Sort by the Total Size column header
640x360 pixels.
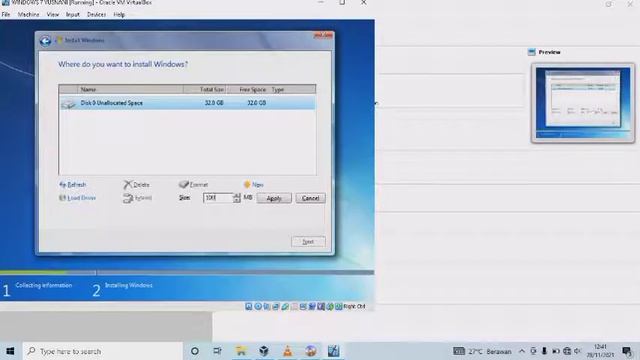point(205,89)
